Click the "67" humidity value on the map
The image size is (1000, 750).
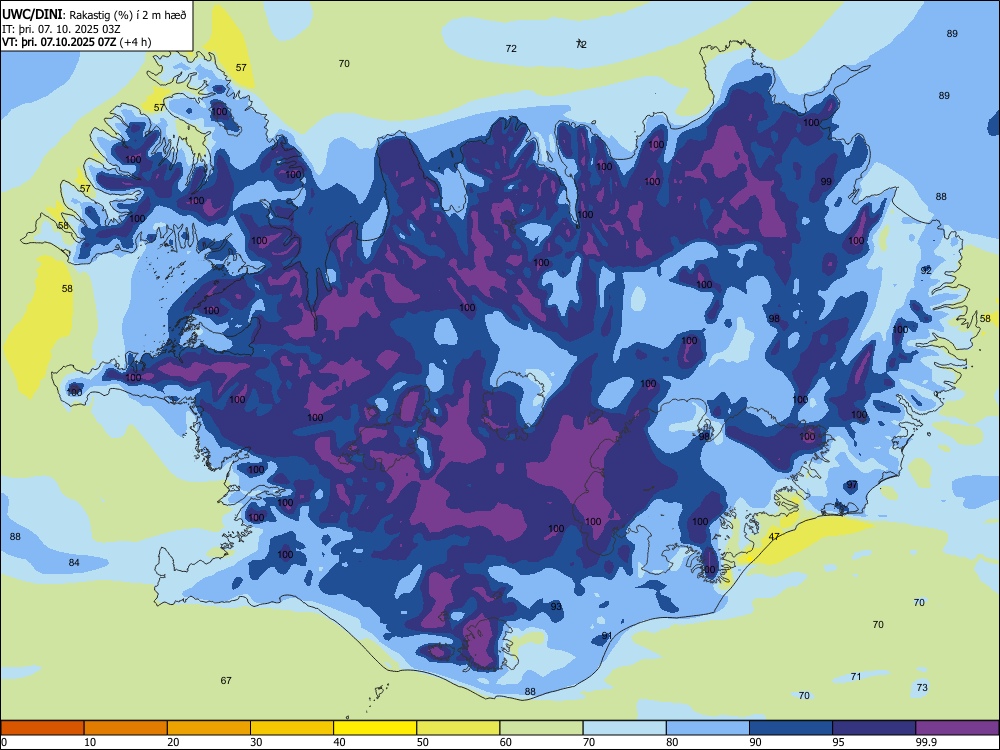point(226,680)
